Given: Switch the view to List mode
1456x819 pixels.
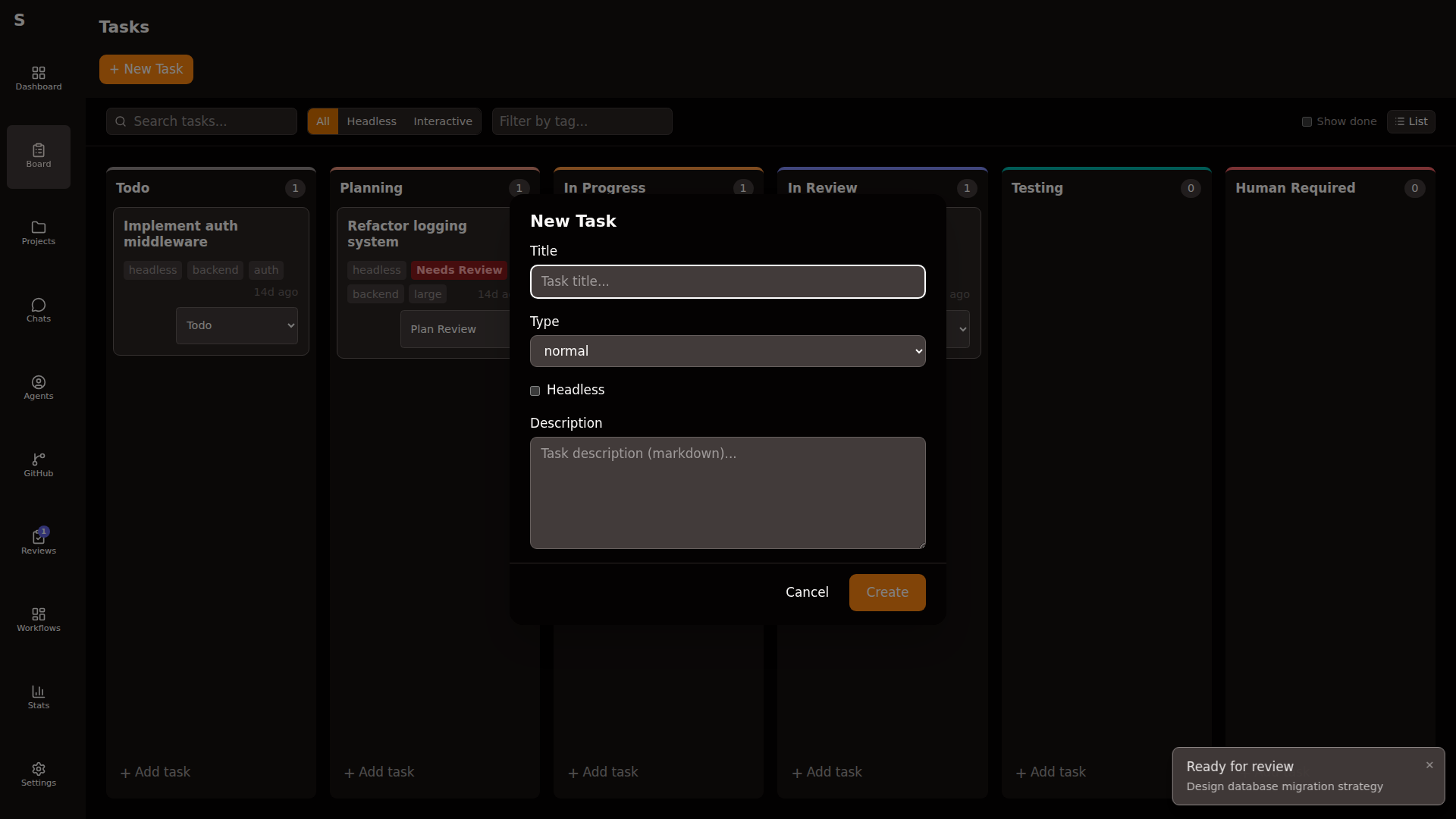Looking at the screenshot, I should (x=1412, y=121).
